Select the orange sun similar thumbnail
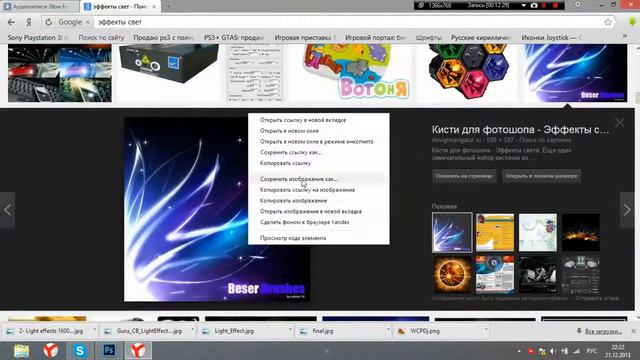This screenshot has width=640, height=360. (x=452, y=275)
